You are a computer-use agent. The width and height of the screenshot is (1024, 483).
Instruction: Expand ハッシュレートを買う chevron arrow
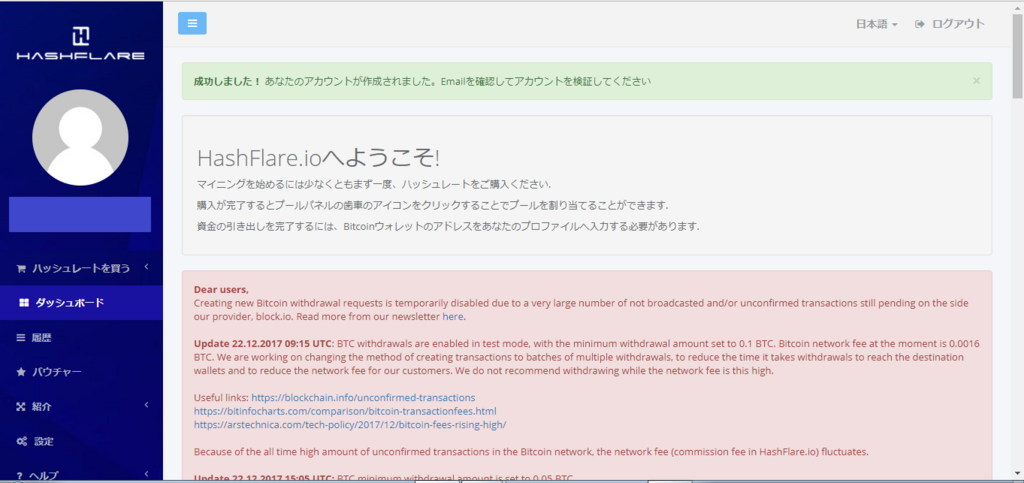(x=147, y=267)
